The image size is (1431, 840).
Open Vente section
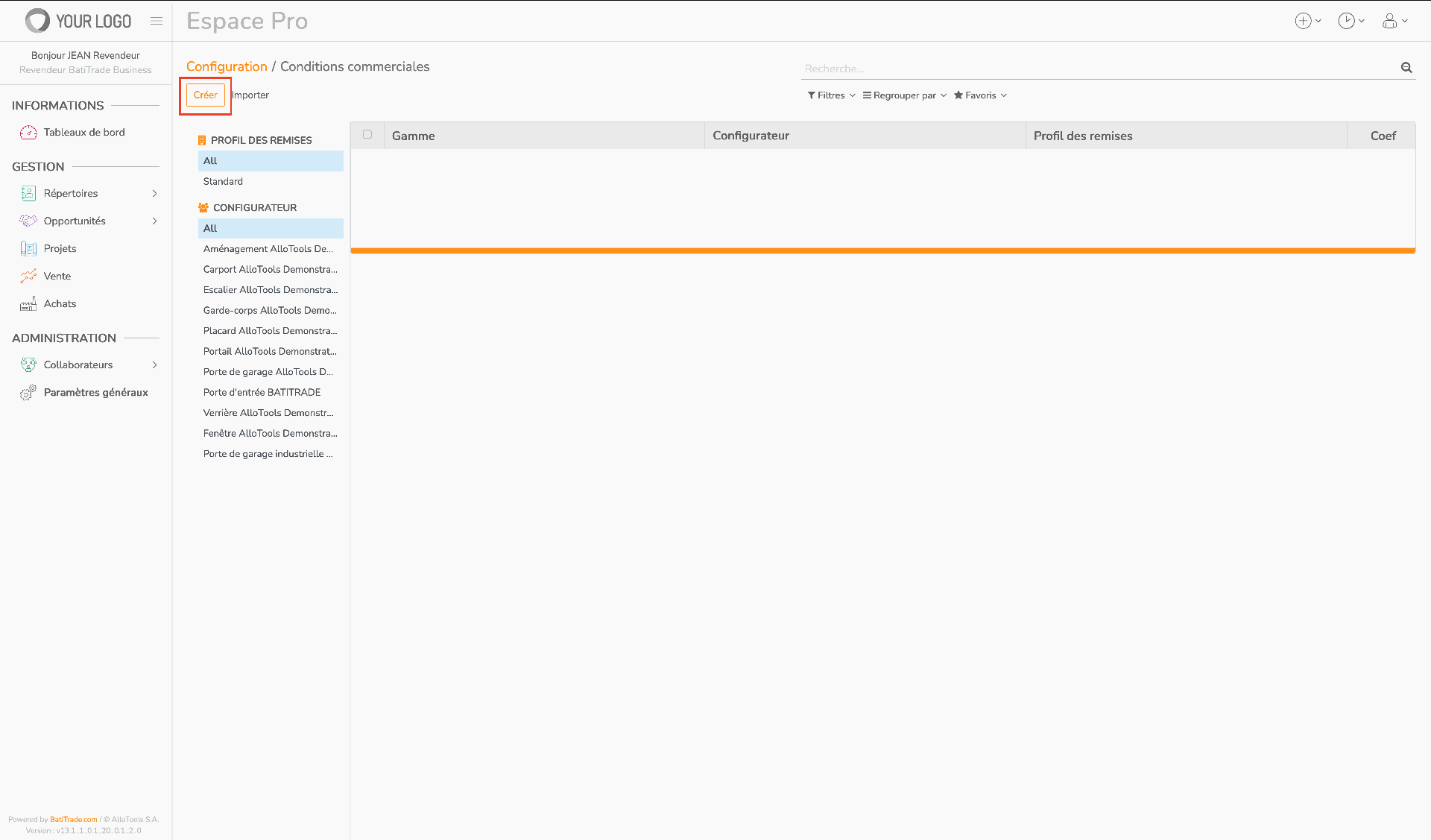tap(57, 276)
